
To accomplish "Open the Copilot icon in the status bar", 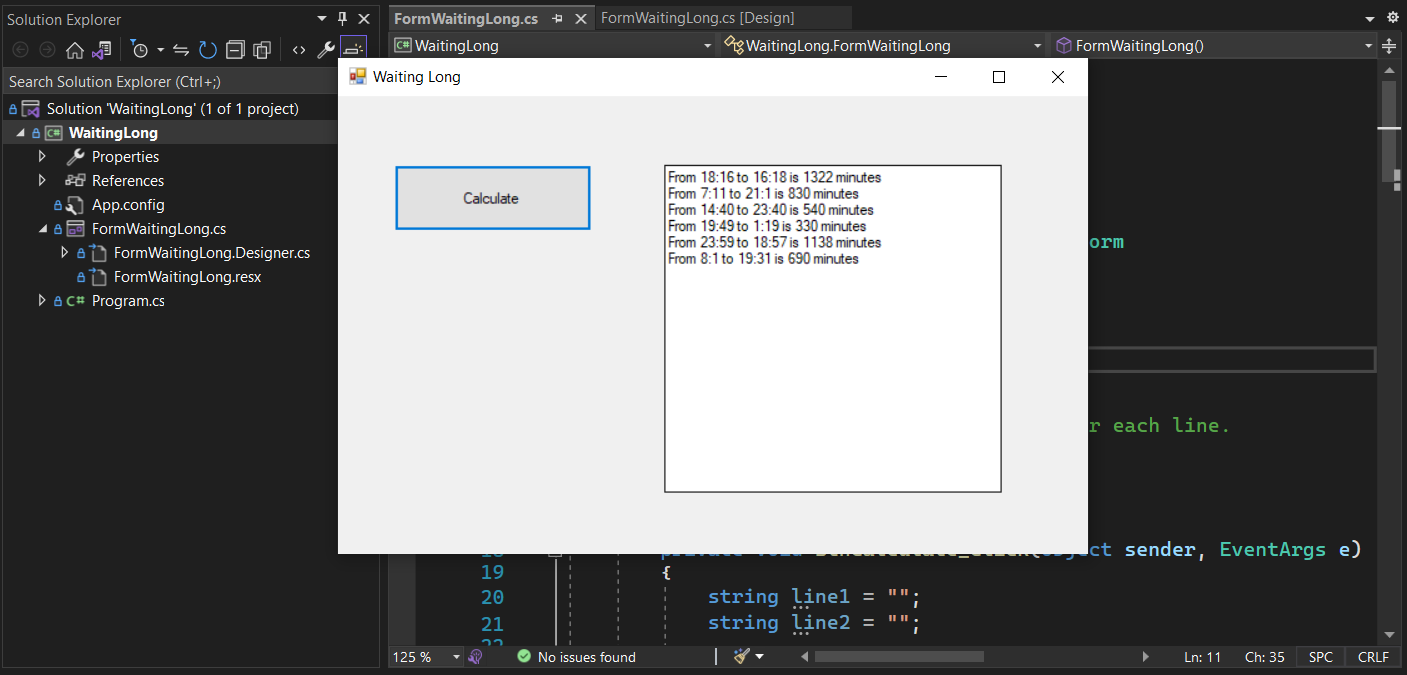I will [x=475, y=657].
